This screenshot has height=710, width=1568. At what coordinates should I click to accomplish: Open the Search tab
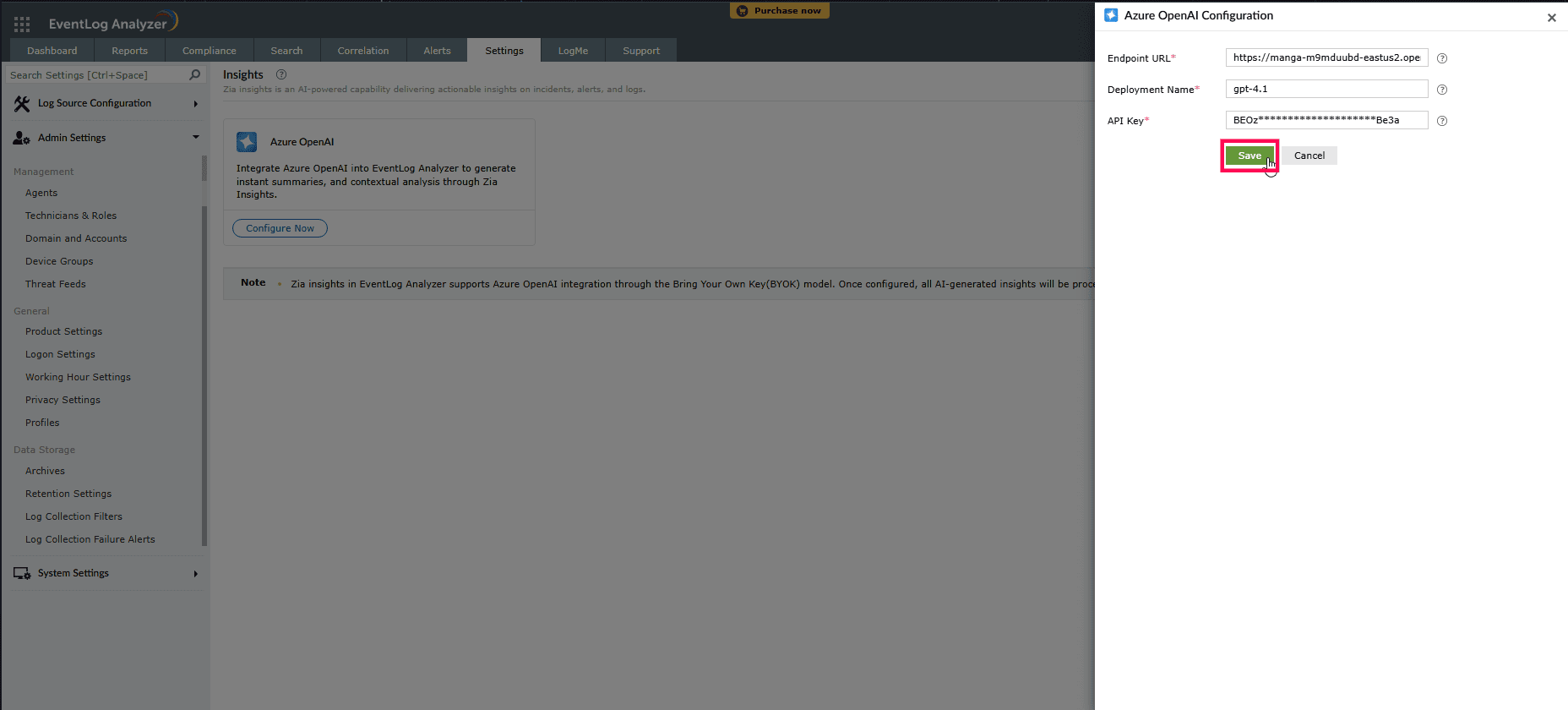286,51
